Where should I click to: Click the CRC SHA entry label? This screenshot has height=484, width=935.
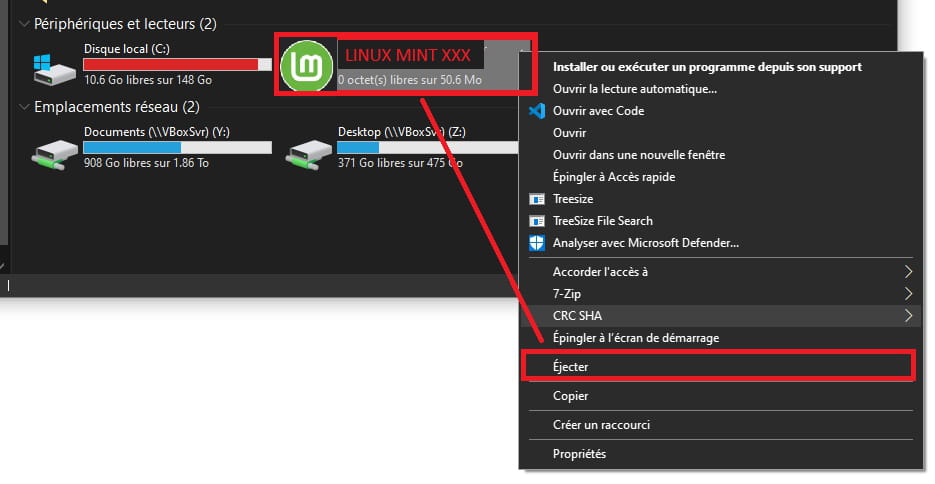coord(577,316)
